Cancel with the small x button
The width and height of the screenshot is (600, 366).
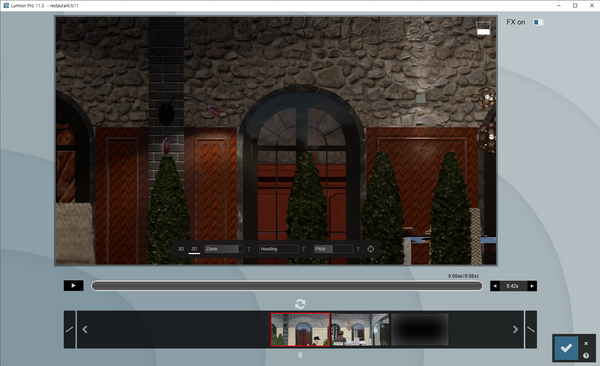(x=586, y=343)
